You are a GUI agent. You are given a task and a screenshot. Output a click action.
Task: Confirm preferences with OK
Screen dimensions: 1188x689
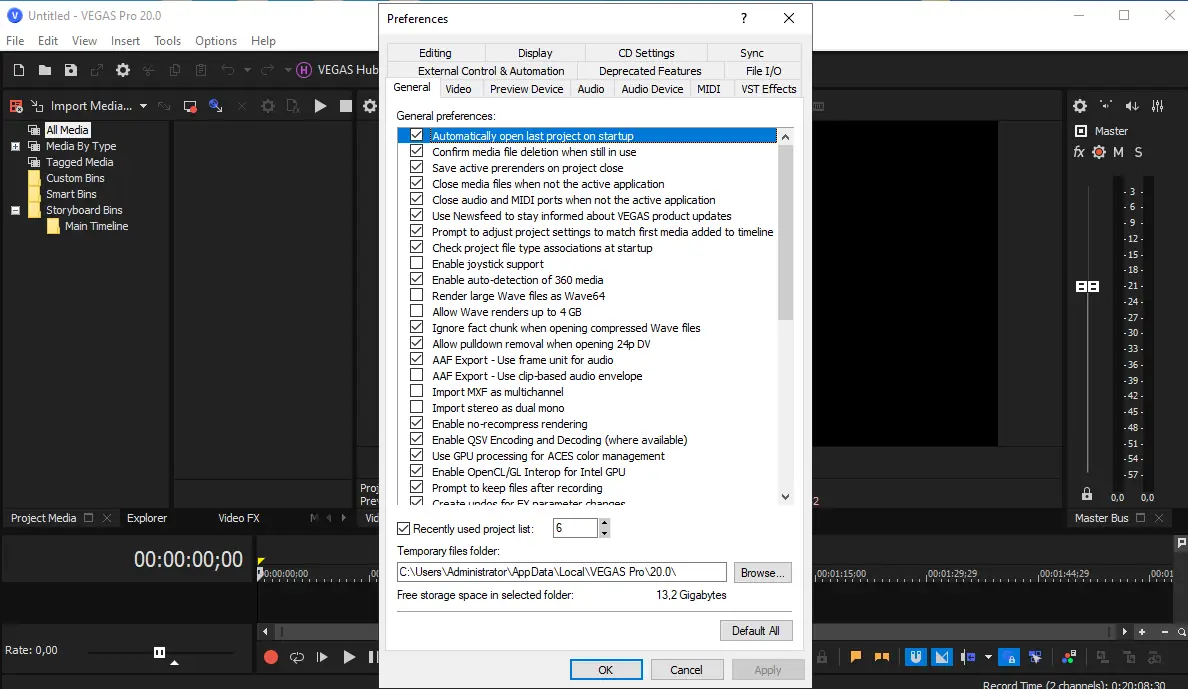coord(605,669)
